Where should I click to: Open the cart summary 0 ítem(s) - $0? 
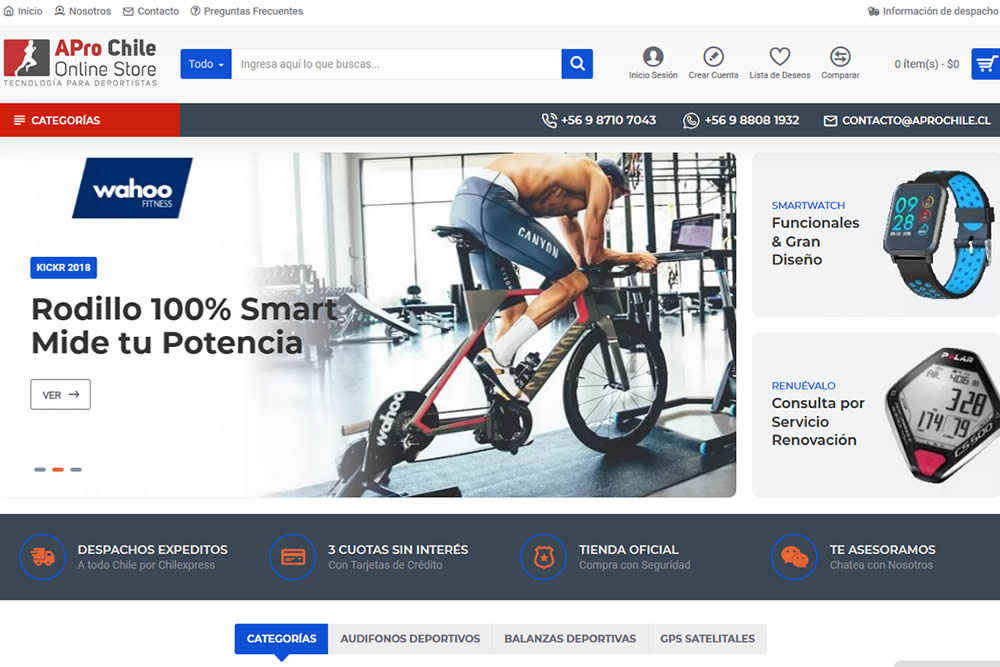[x=926, y=64]
